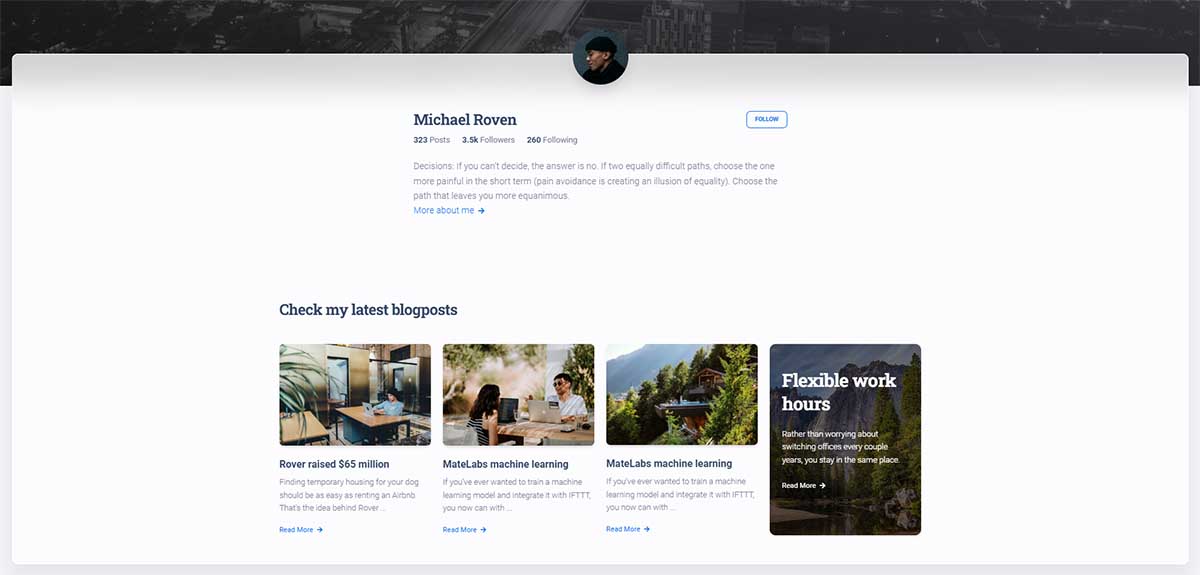View the 3.5k Followers list
Screen dimensions: 1200x575
pos(488,140)
